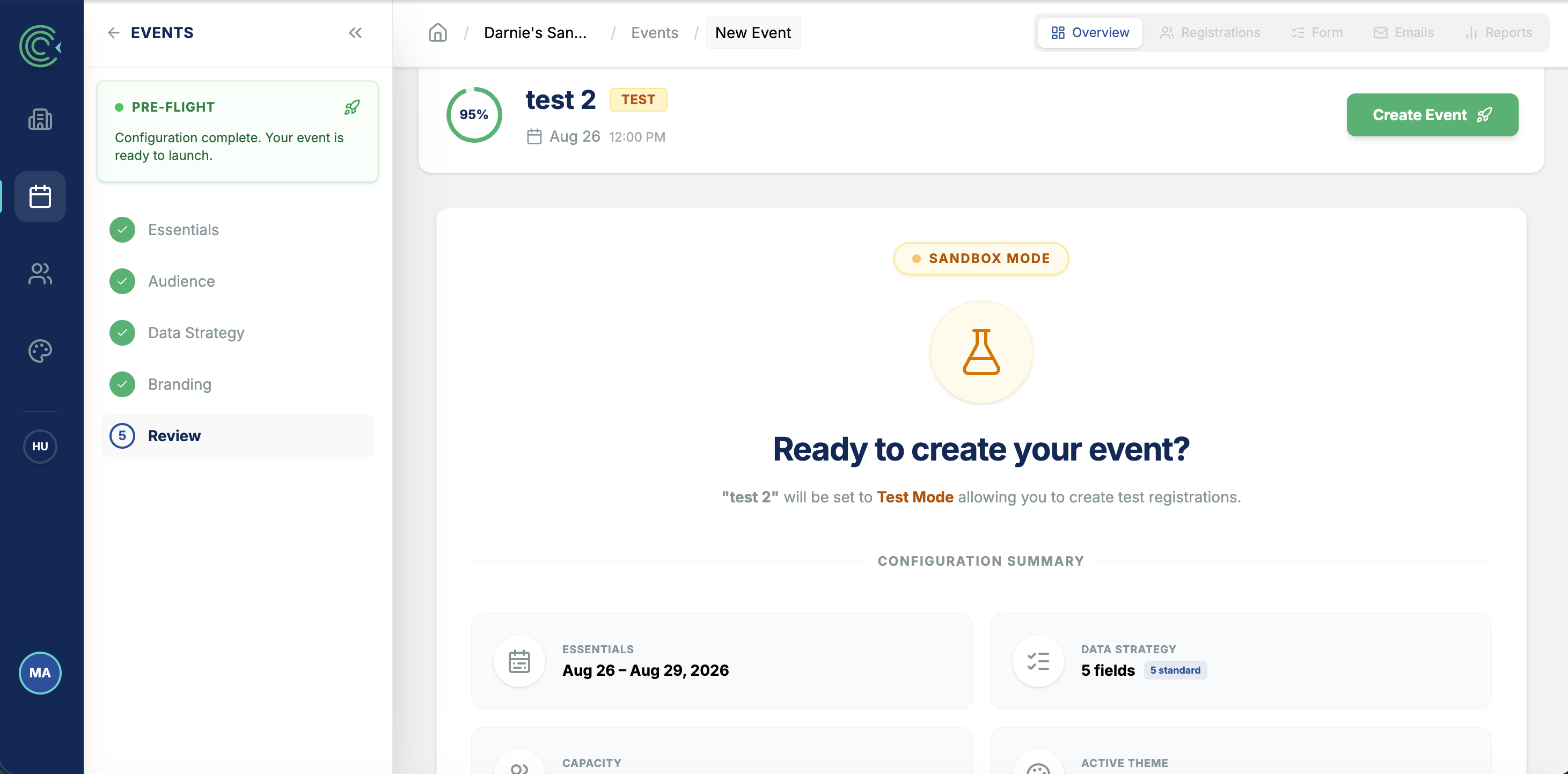Switch to the Emails tab
The width and height of the screenshot is (1568, 774).
click(1403, 33)
